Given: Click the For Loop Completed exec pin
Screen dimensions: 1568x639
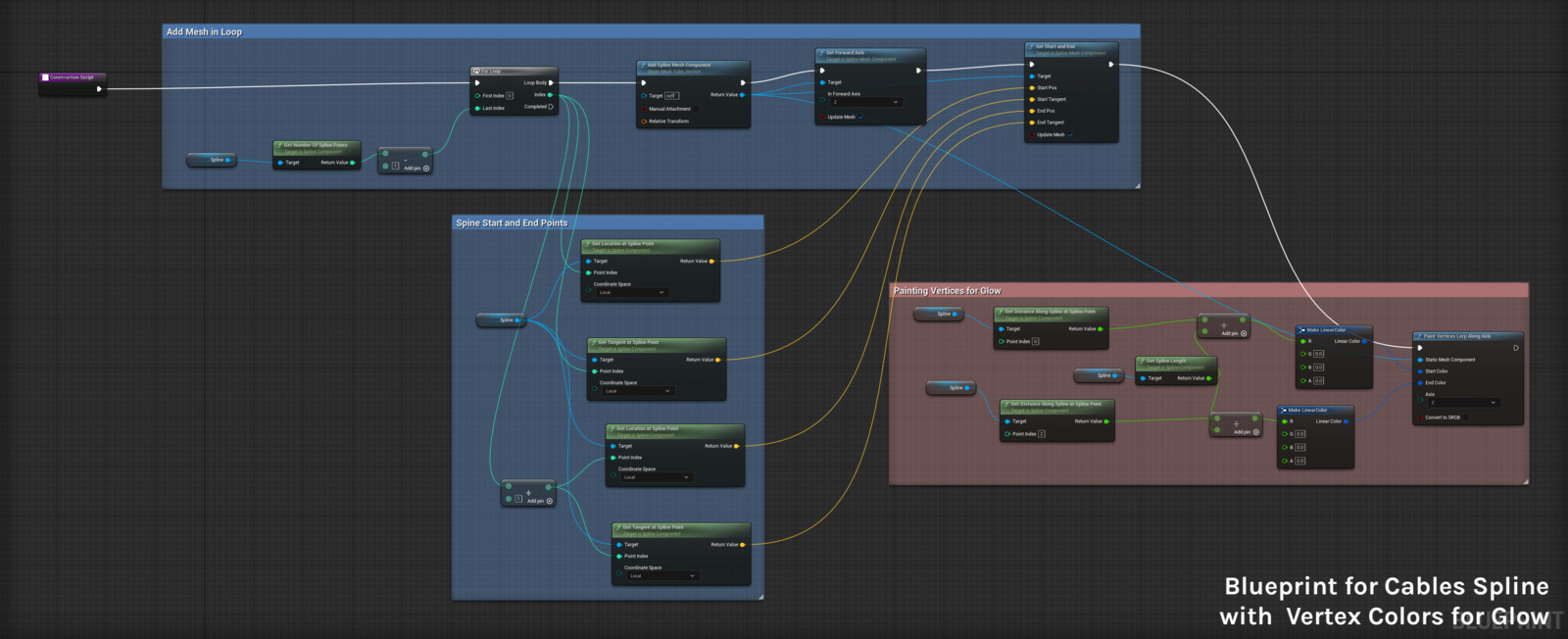Looking at the screenshot, I should [551, 107].
